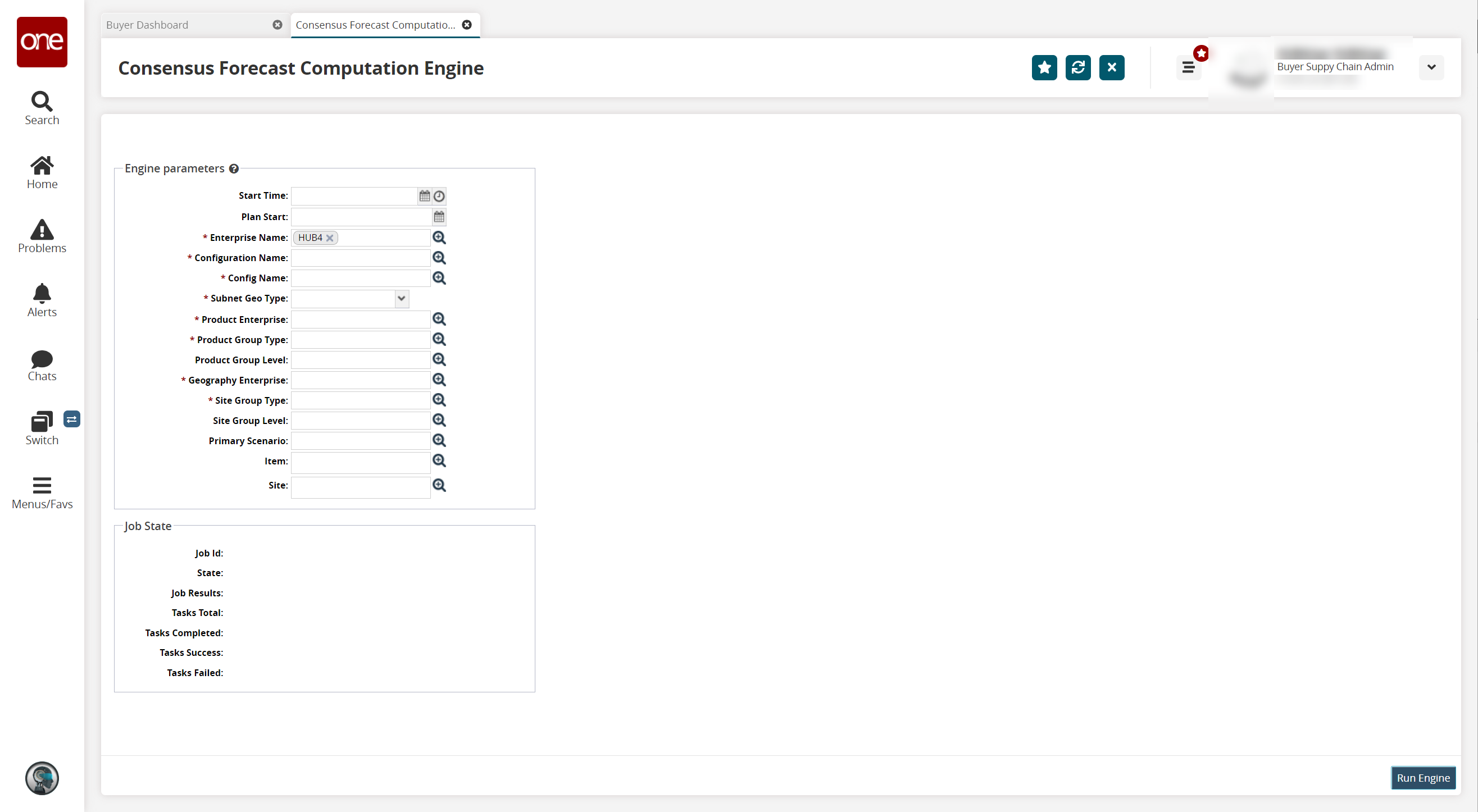Click the refresh/sync icon
The image size is (1478, 812).
coord(1078,67)
